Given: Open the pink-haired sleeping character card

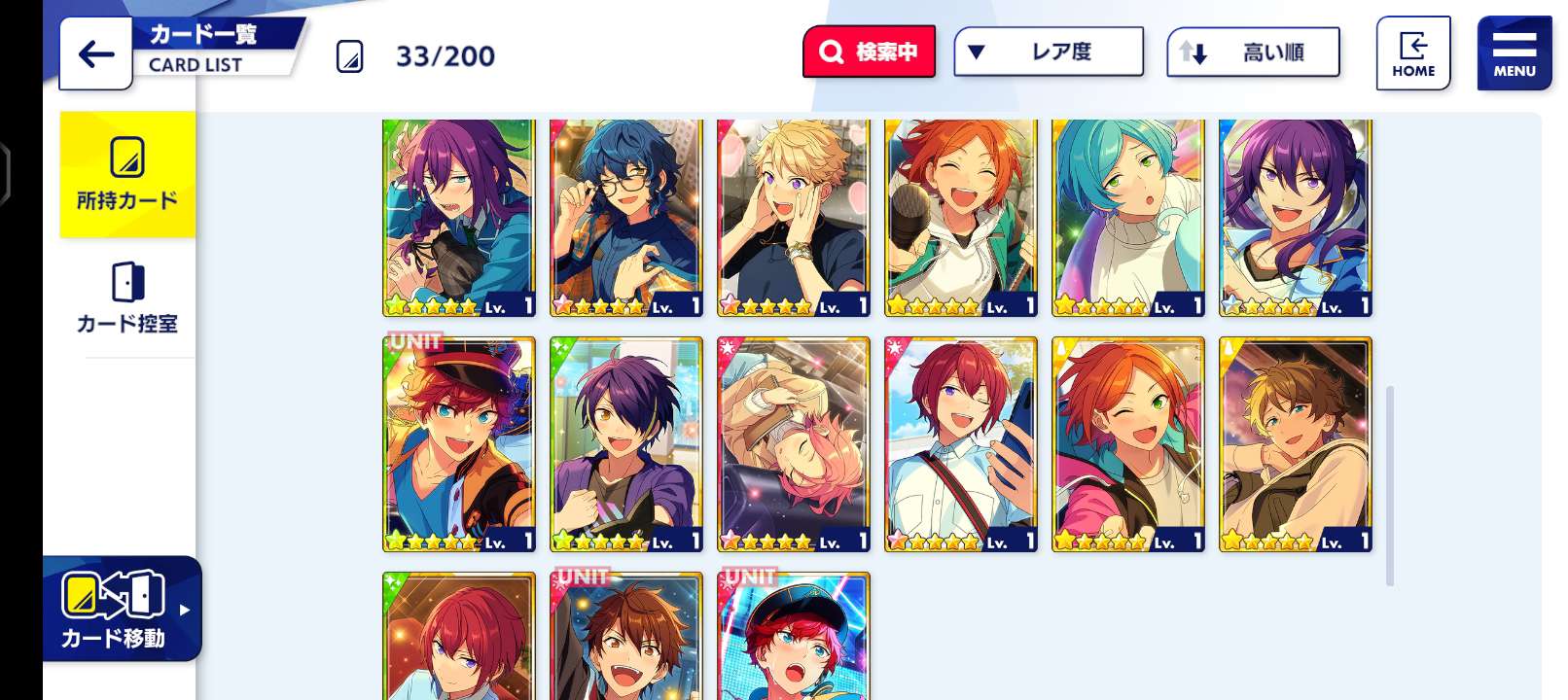Looking at the screenshot, I should [794, 444].
